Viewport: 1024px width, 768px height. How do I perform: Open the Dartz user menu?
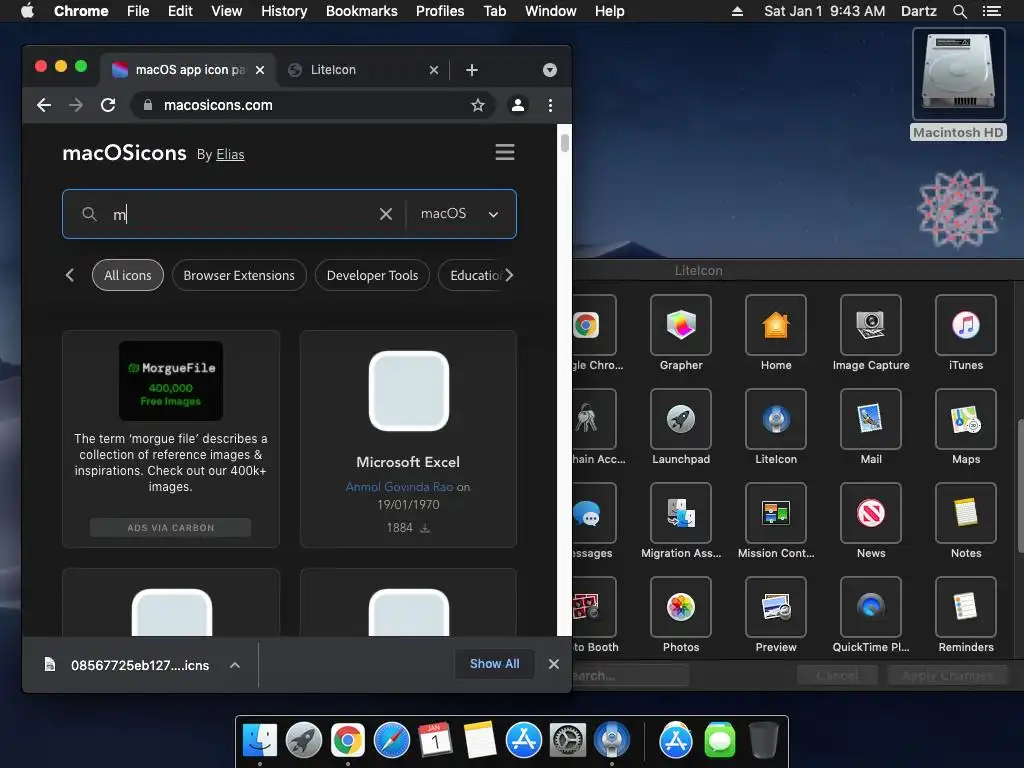coord(918,11)
